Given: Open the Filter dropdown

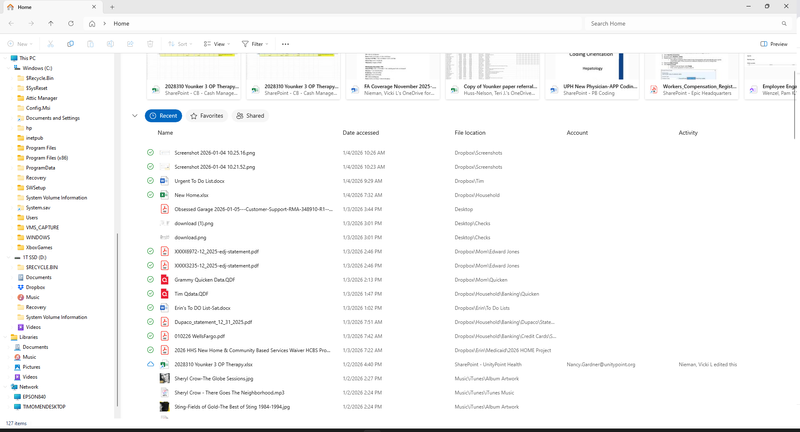Looking at the screenshot, I should coord(255,44).
